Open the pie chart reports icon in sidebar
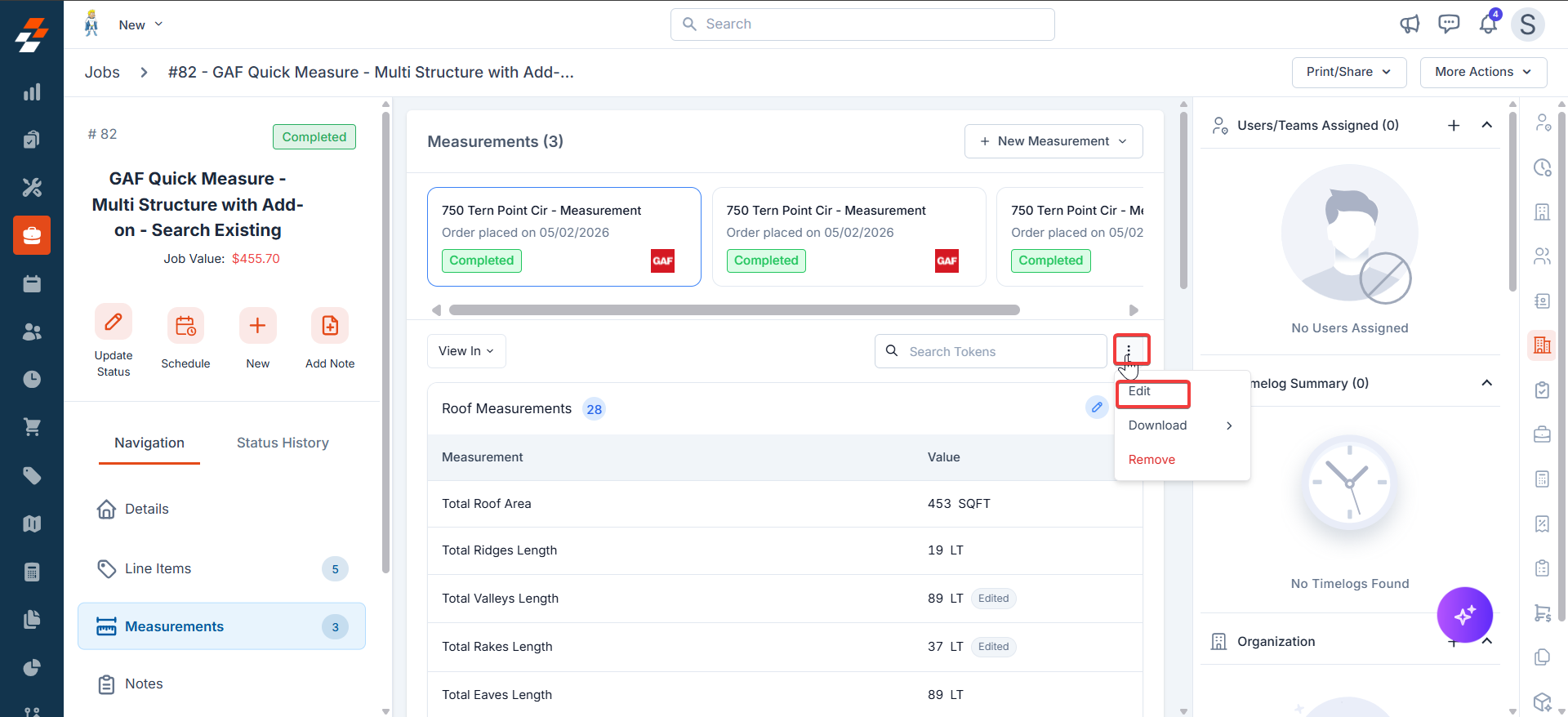The width and height of the screenshot is (1568, 717). pyautogui.click(x=32, y=667)
